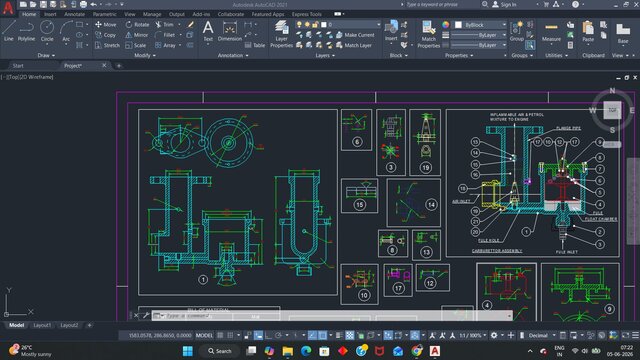Viewport: 640px width, 360px height.
Task: Click the white ByBlock color swatch
Action: 458,25
